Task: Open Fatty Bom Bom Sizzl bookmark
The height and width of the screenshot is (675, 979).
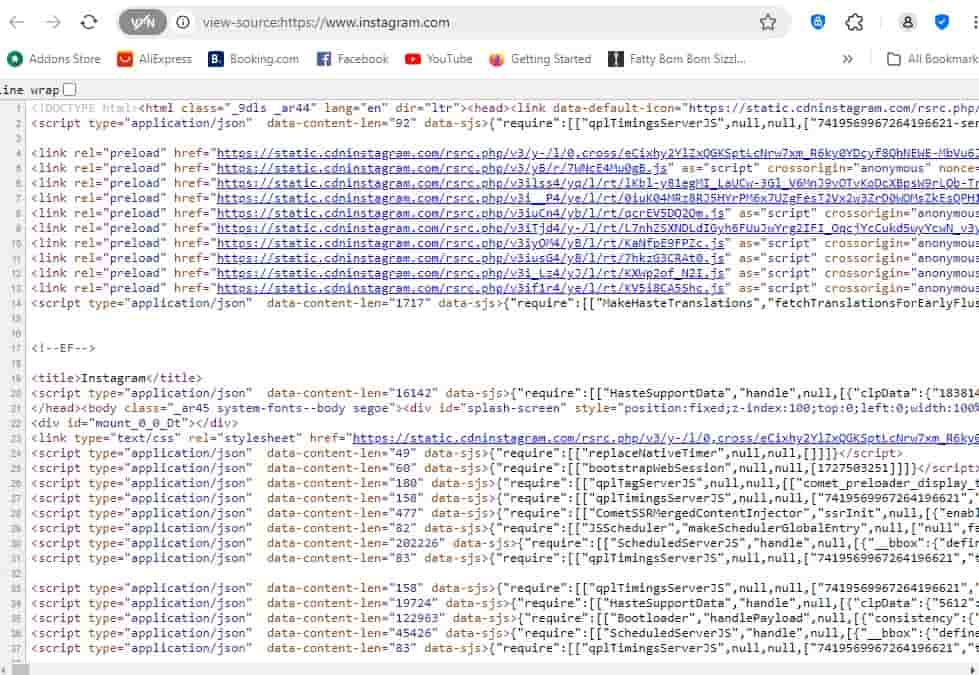Action: click(x=677, y=59)
